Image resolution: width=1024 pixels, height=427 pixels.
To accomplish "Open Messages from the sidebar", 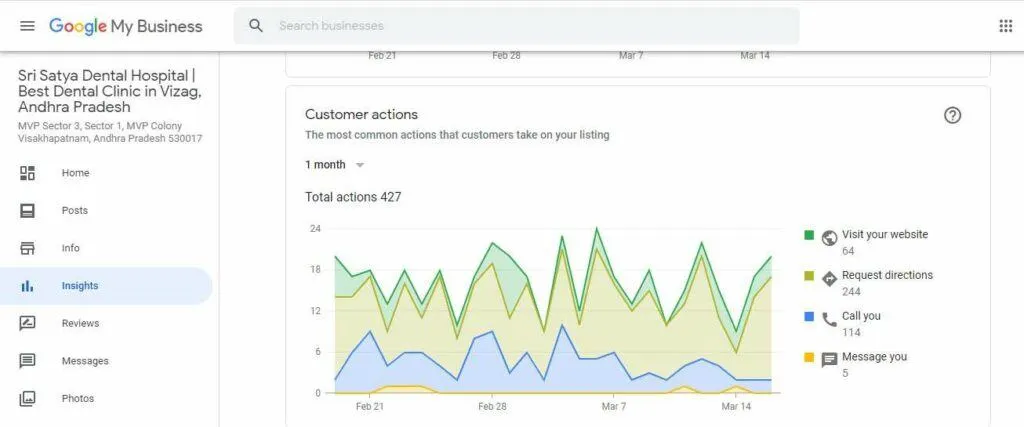I will (x=106, y=361).
